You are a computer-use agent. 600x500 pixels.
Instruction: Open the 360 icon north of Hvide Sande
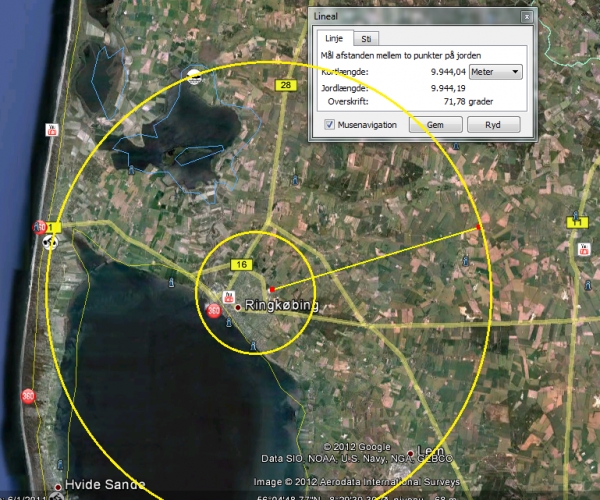[27, 397]
